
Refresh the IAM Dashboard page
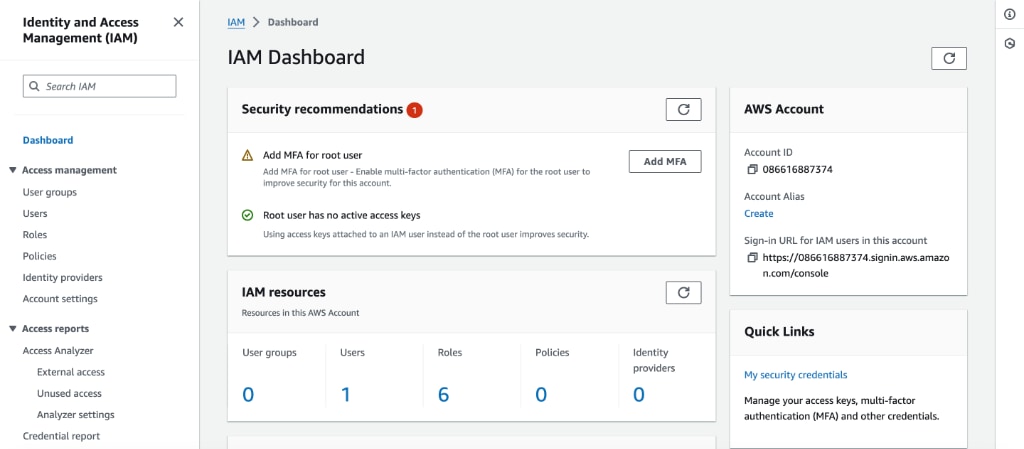pos(948,58)
